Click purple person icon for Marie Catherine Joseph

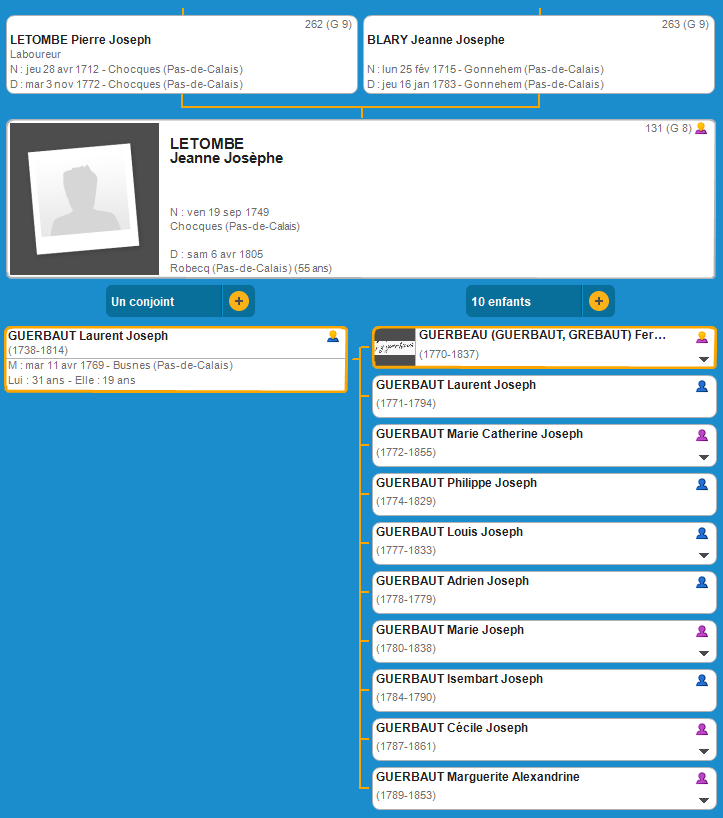coord(702,435)
